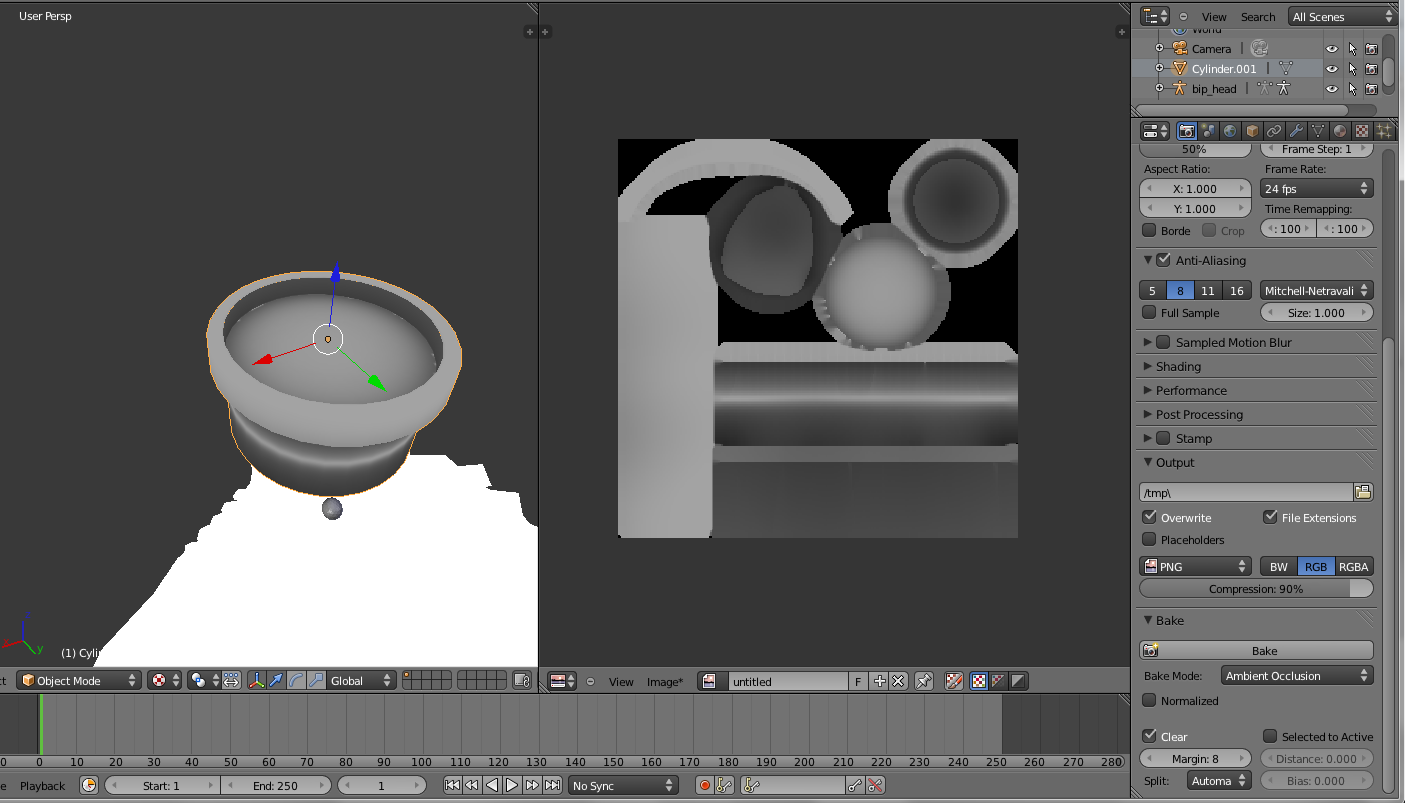
Task: Browse image datablock icon beside untitled
Action: (x=712, y=681)
